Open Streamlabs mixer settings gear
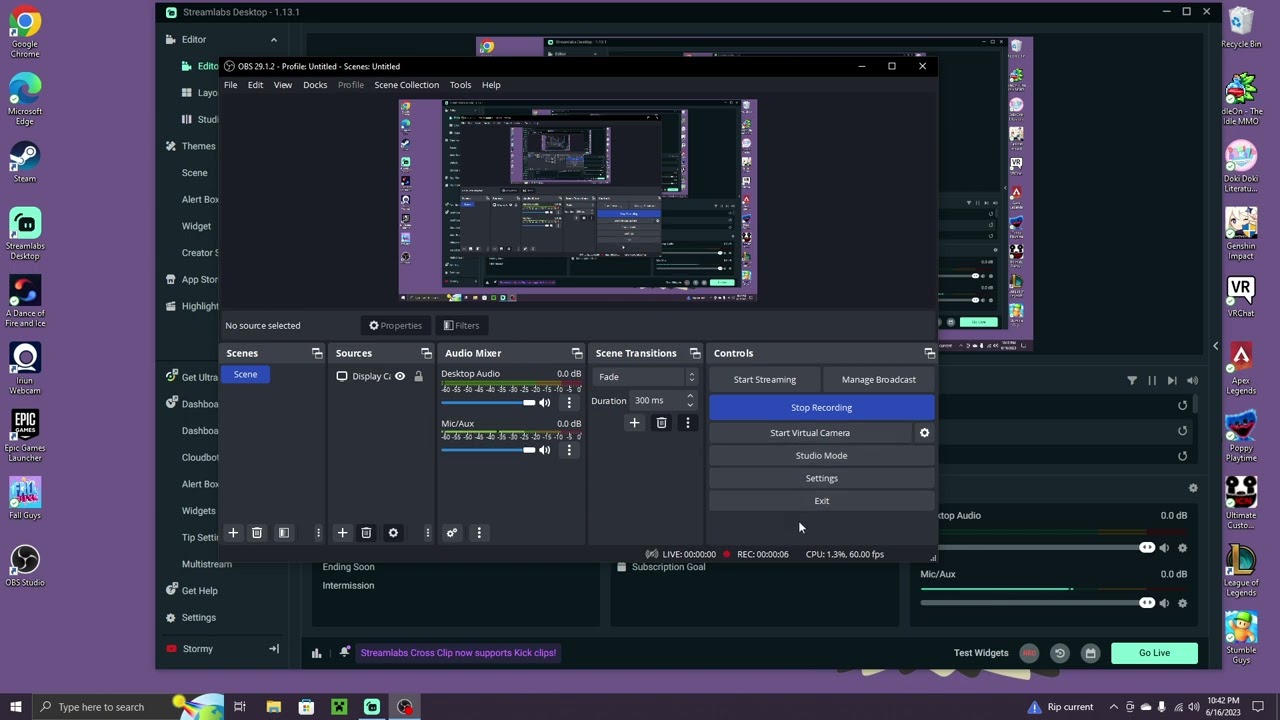The height and width of the screenshot is (720, 1280). pyautogui.click(x=1193, y=488)
